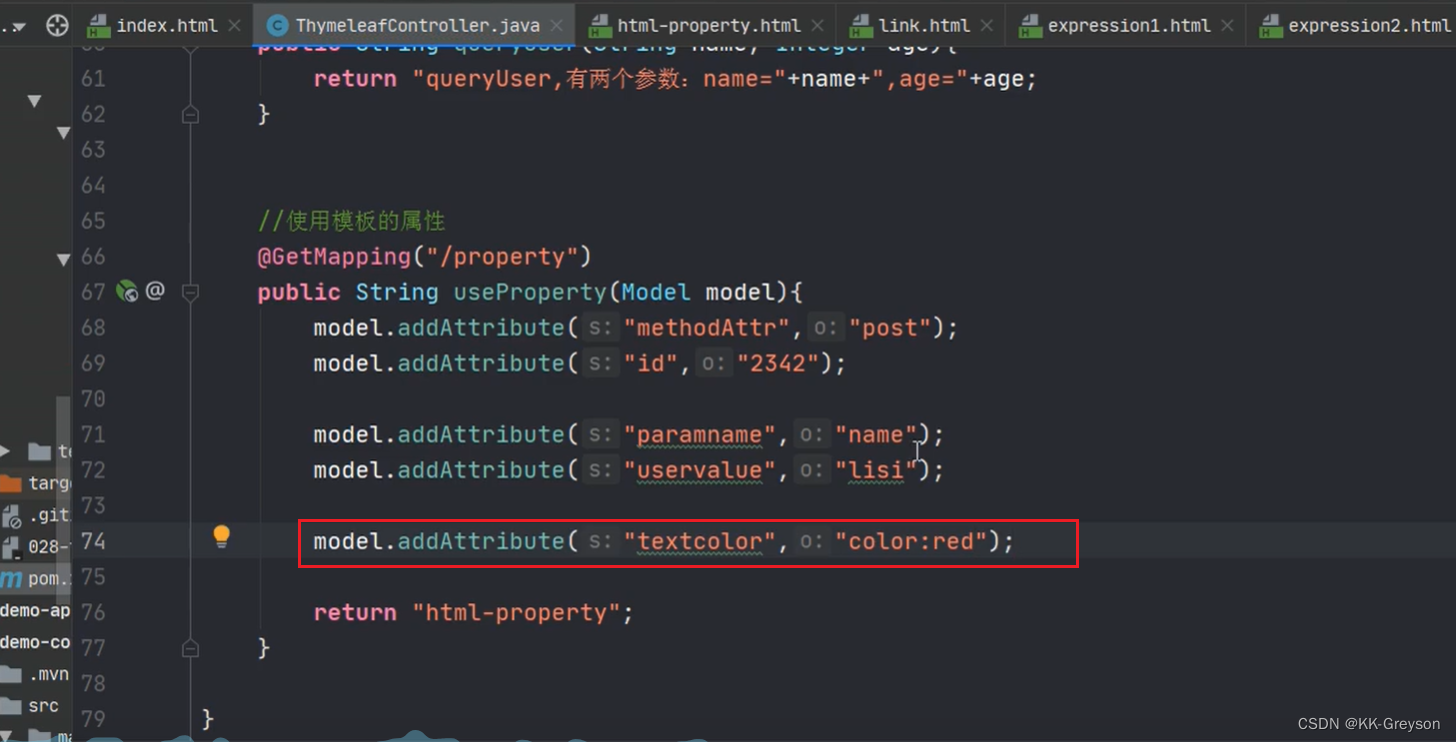
Task: Click the "methodAttr" string on line 68
Action: point(707,328)
